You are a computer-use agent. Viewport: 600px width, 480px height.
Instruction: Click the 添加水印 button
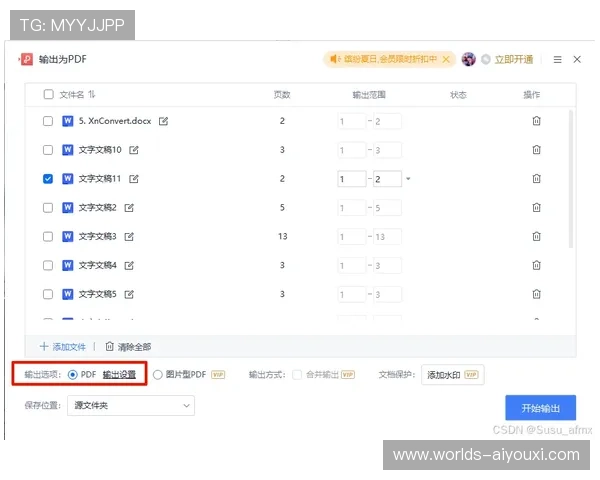452,374
